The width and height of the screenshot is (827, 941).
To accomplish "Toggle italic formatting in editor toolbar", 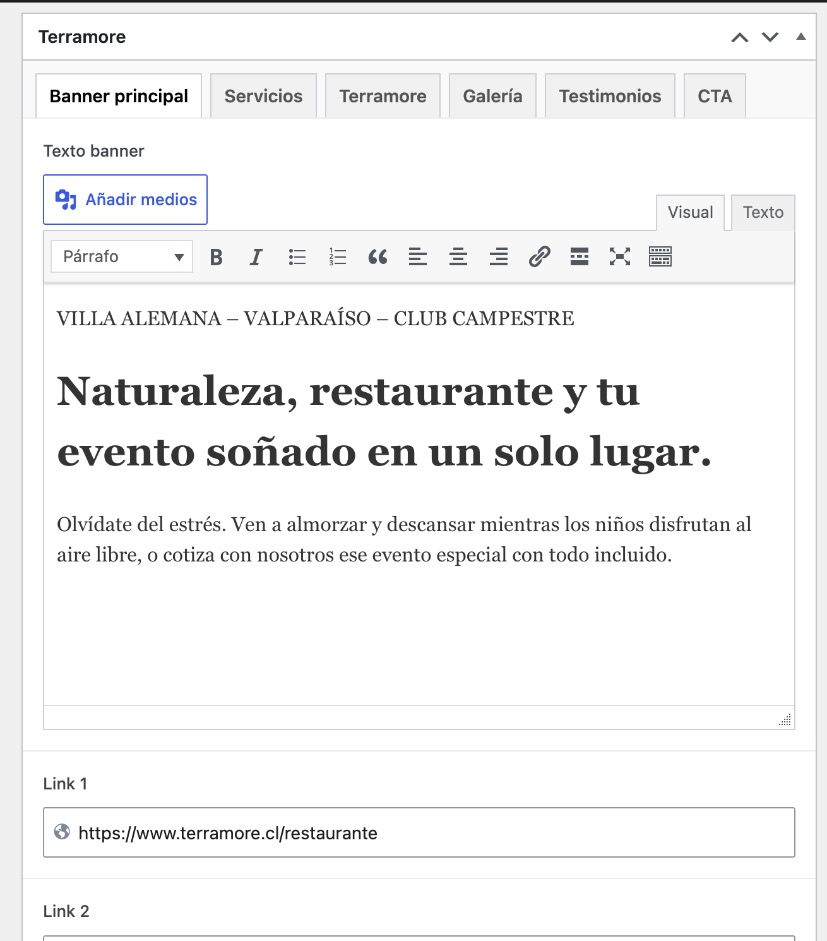I will point(256,257).
